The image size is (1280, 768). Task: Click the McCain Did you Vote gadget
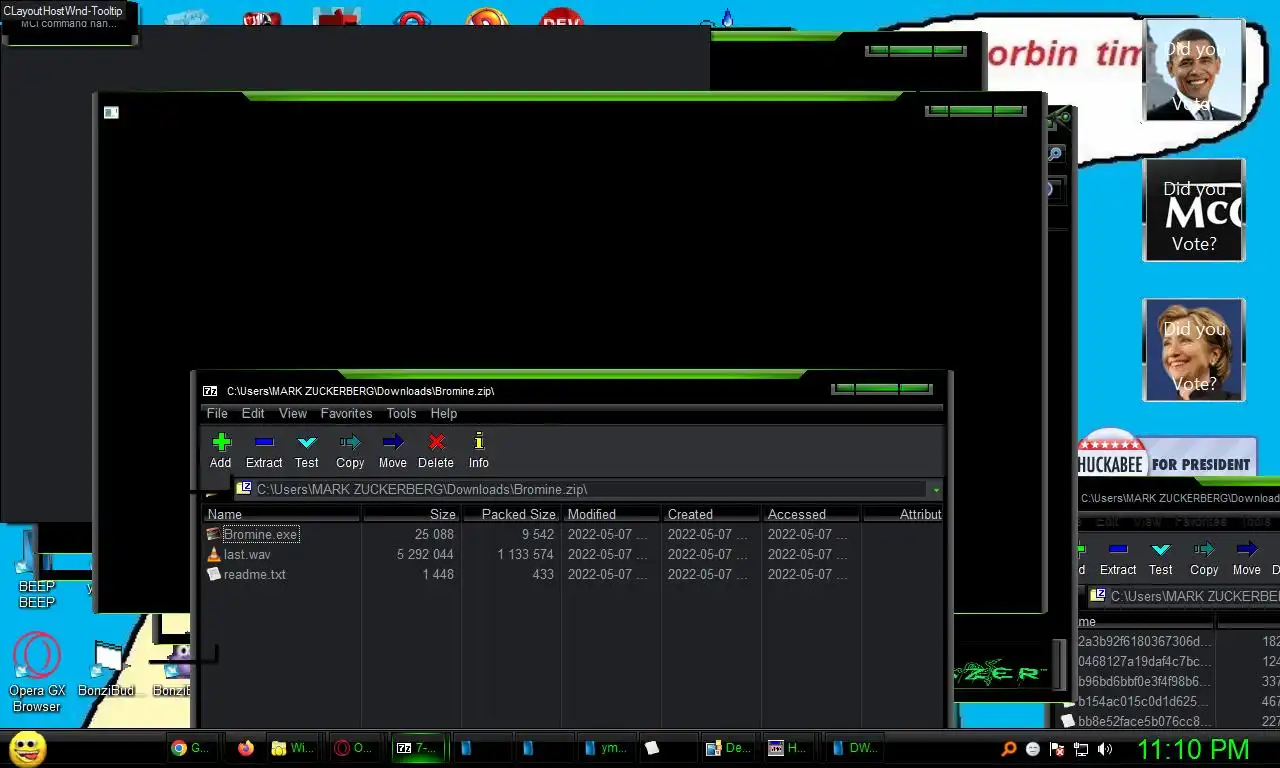coord(1194,210)
